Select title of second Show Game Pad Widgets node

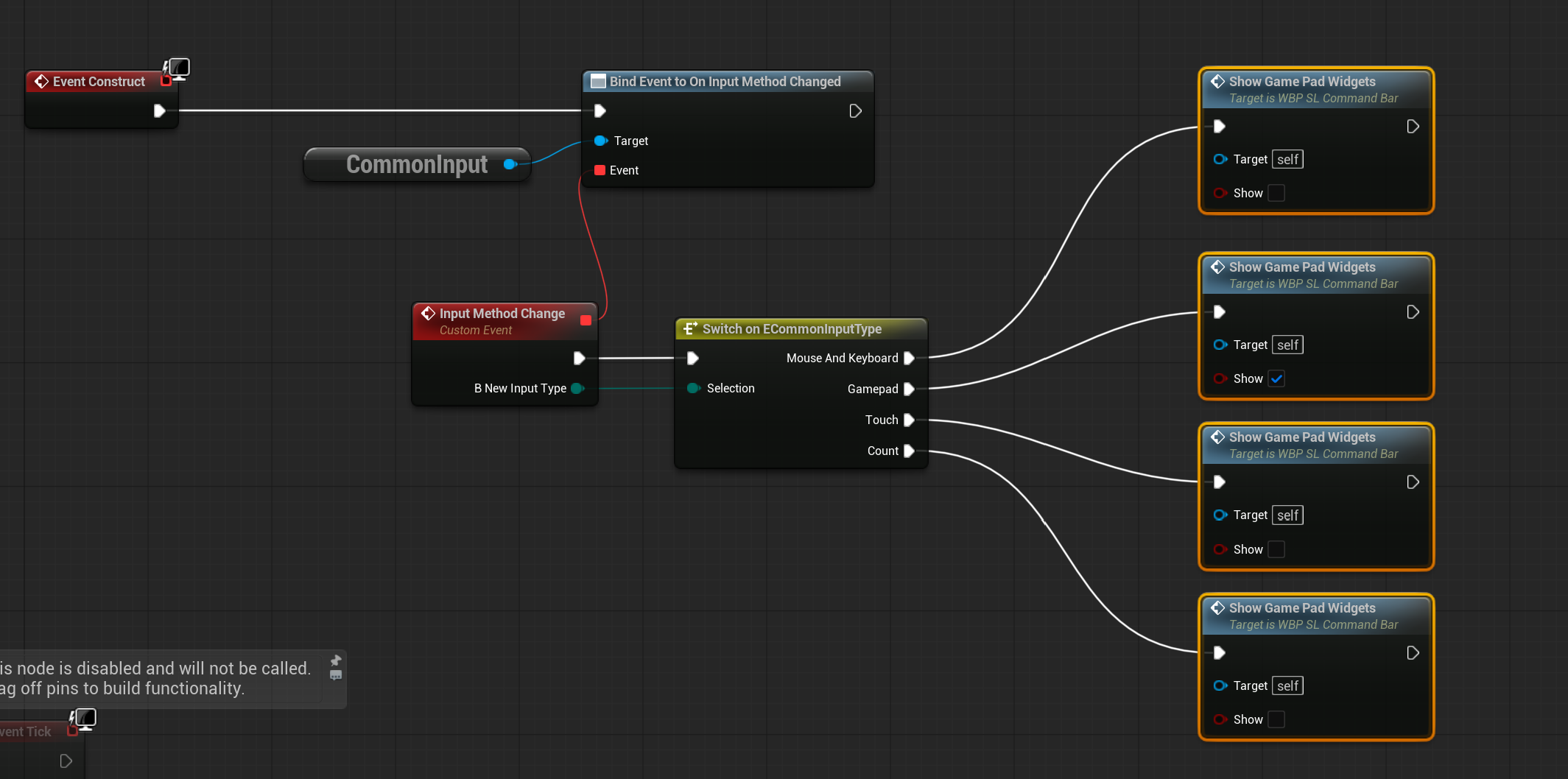[1302, 267]
